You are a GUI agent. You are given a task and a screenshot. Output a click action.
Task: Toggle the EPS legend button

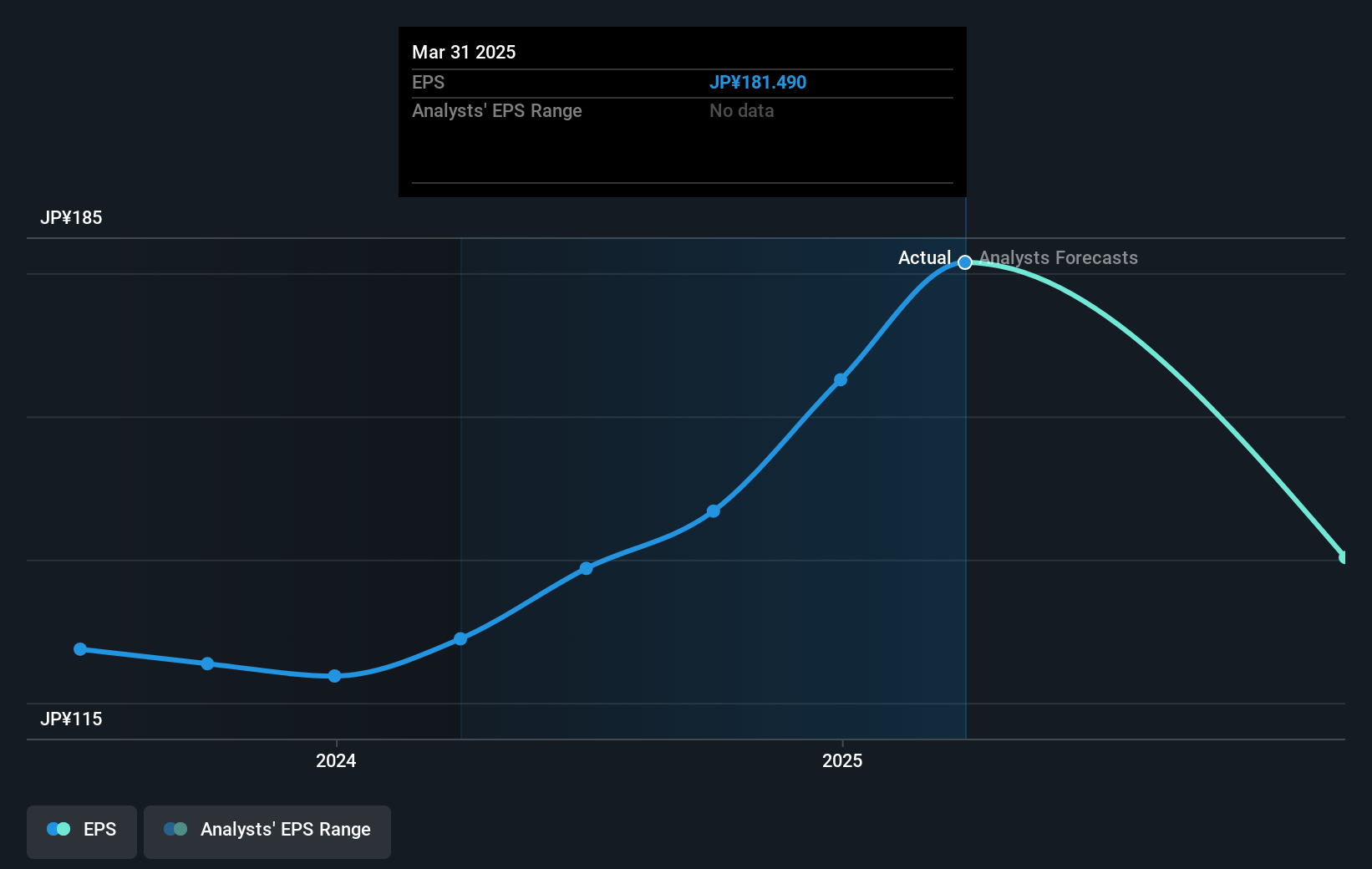coord(82,831)
